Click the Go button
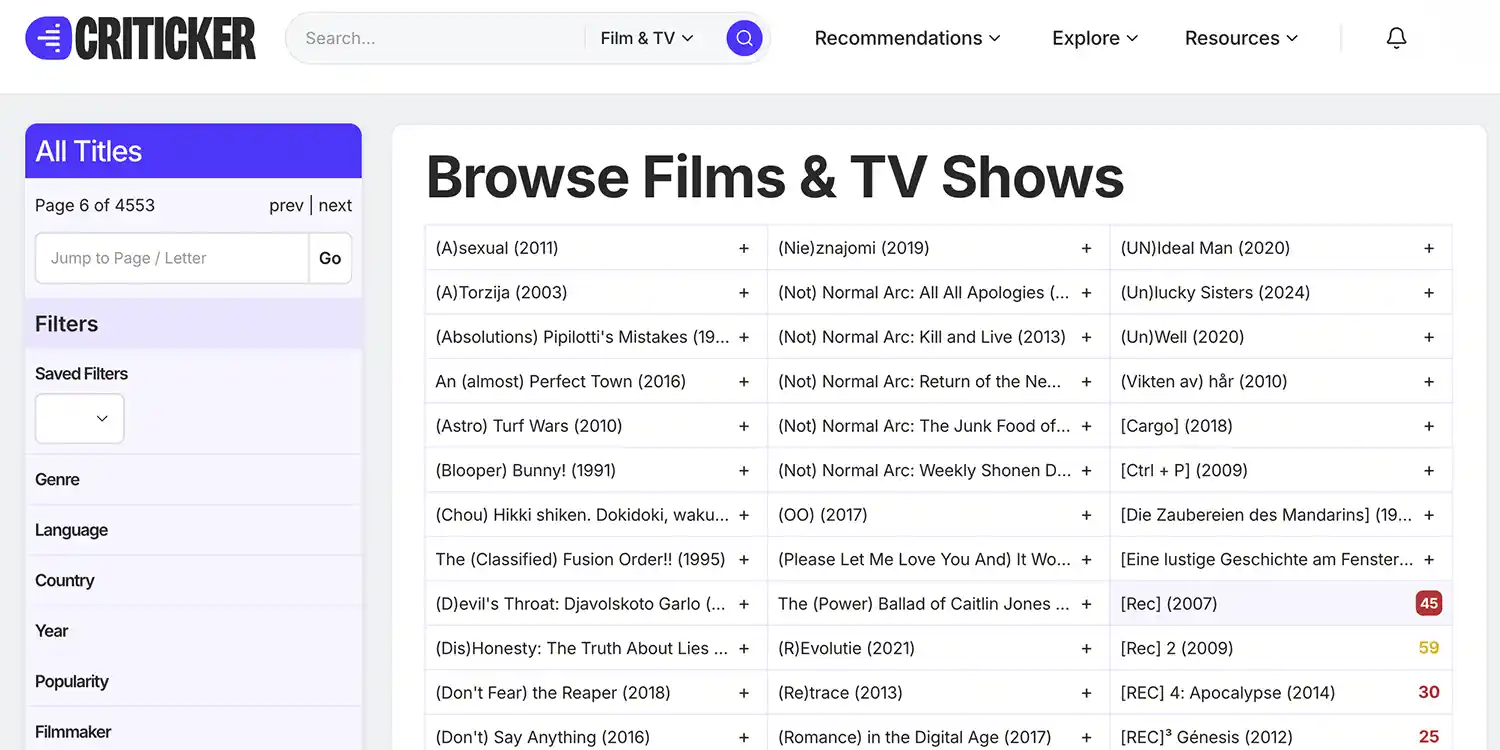The height and width of the screenshot is (750, 1500). tap(330, 258)
